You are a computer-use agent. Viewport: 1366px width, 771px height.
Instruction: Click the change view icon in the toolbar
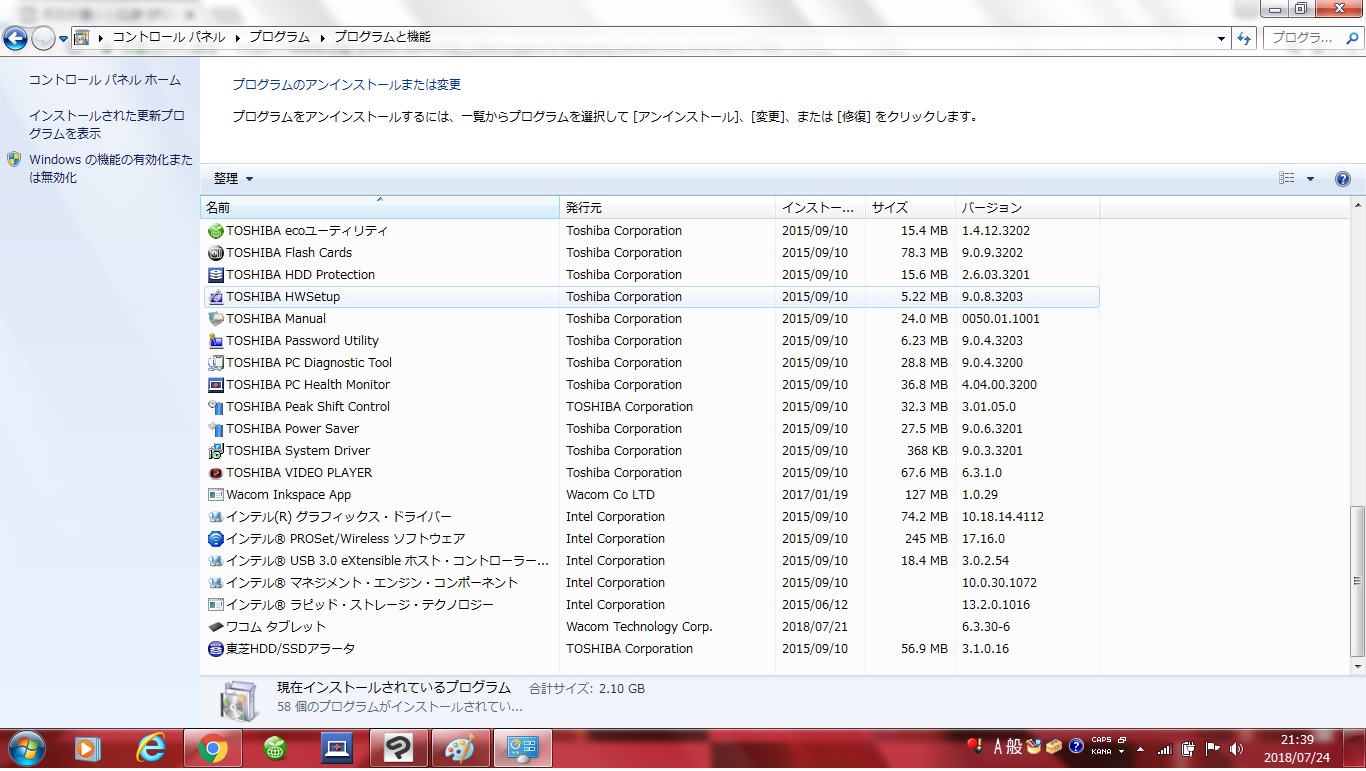pos(1287,179)
